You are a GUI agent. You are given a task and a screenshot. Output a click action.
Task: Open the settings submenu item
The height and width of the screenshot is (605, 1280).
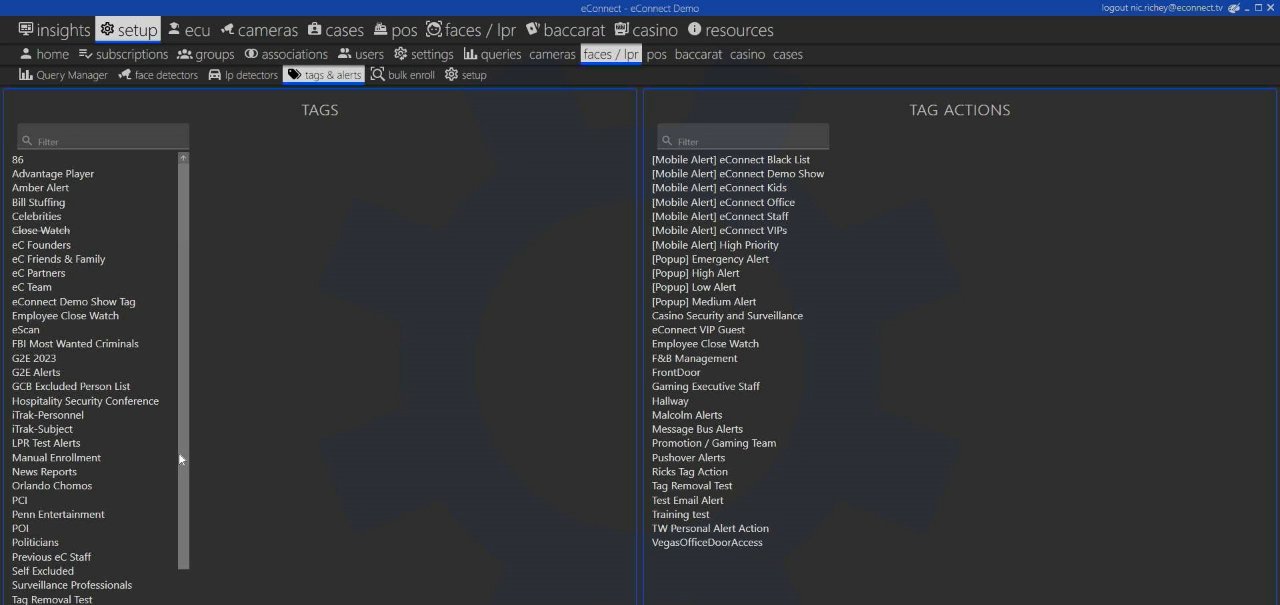(x=424, y=54)
